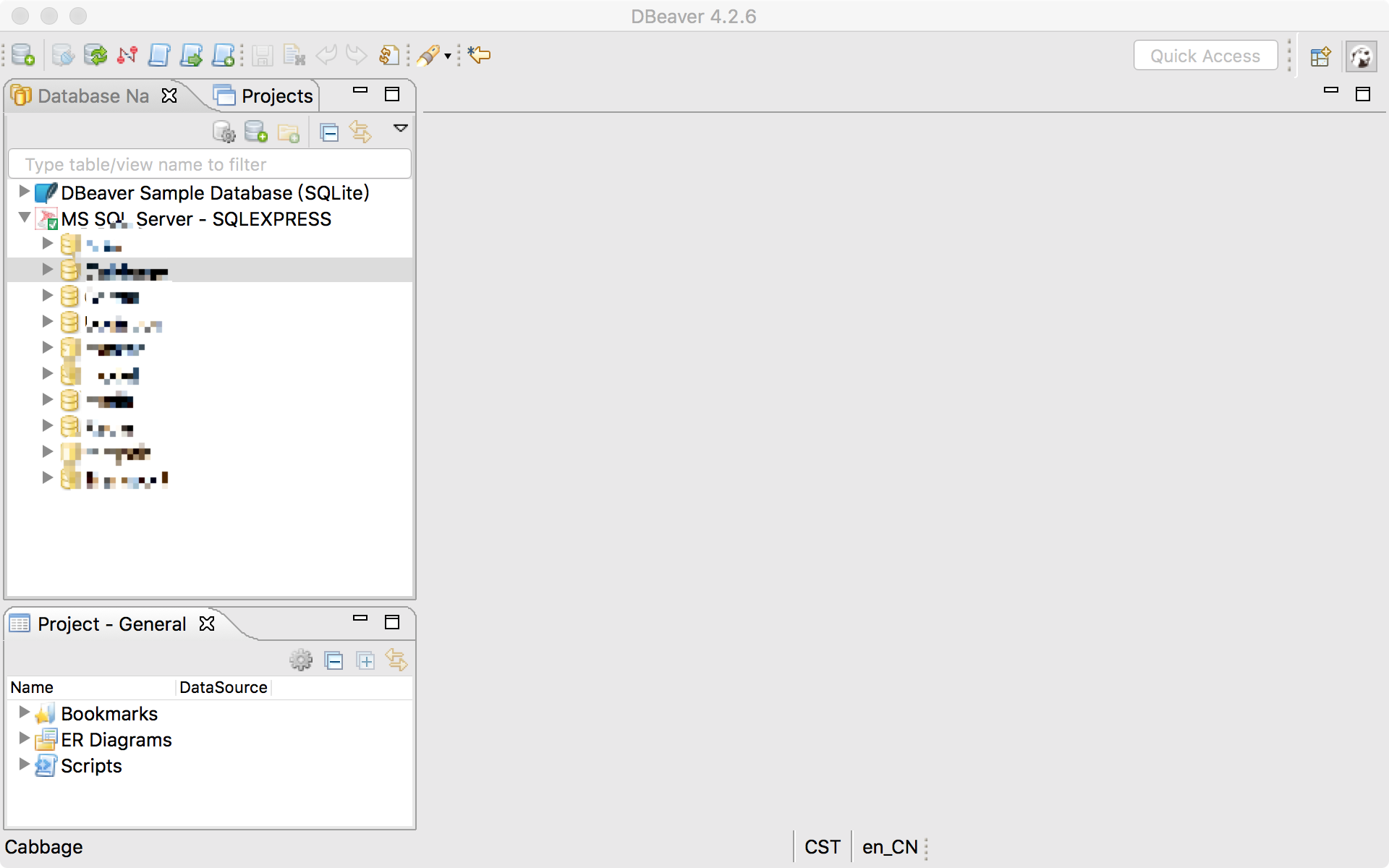Create new SQL script with plus icon
The width and height of the screenshot is (1389, 868).
tap(223, 55)
